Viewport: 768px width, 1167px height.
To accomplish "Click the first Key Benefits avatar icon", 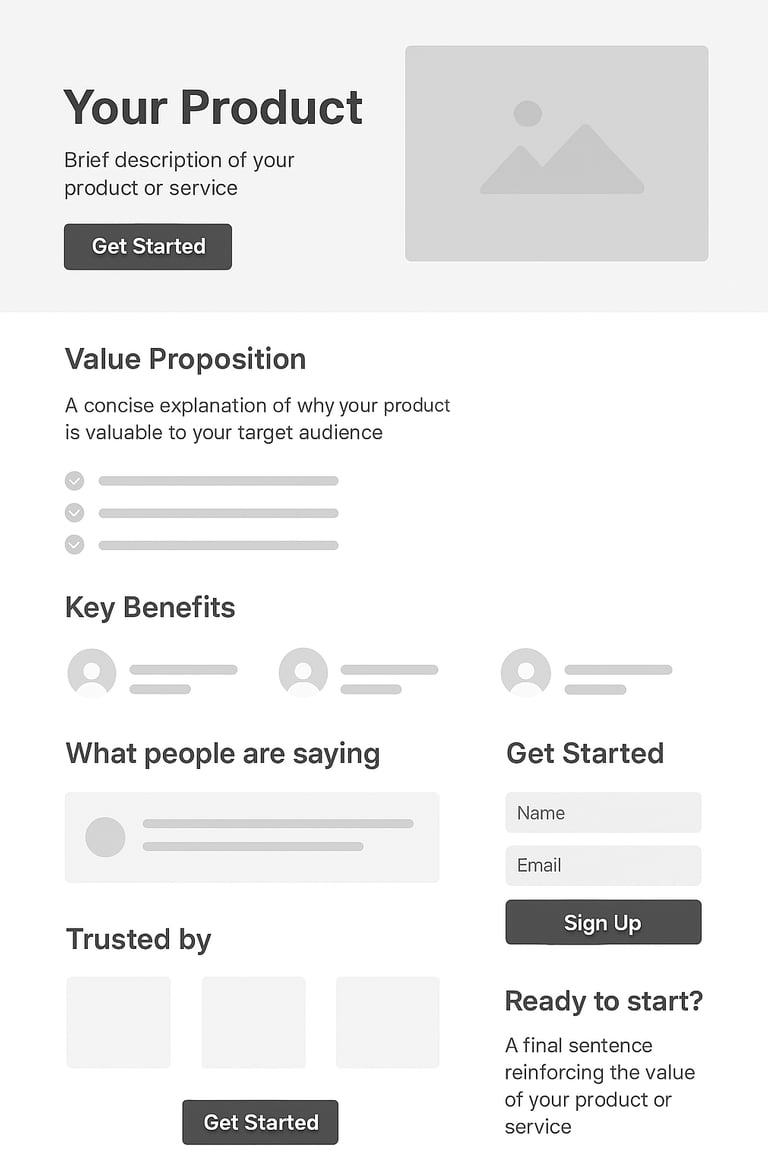I will click(92, 672).
